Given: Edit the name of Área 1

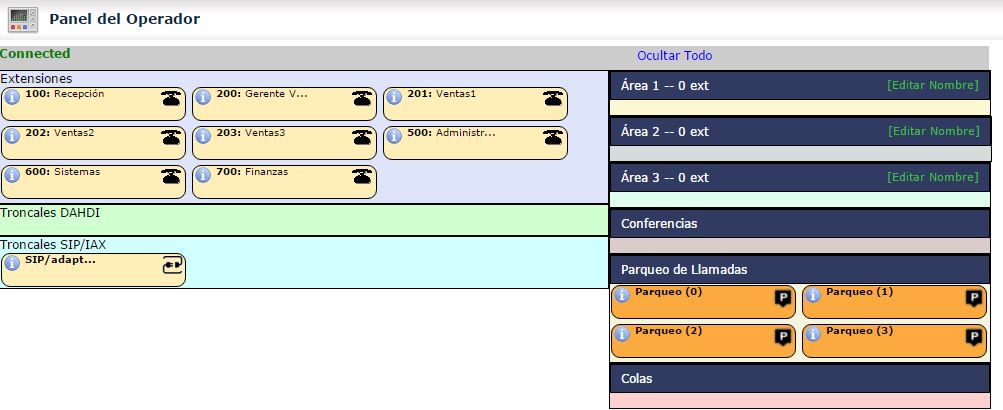Looking at the screenshot, I should [x=932, y=86].
